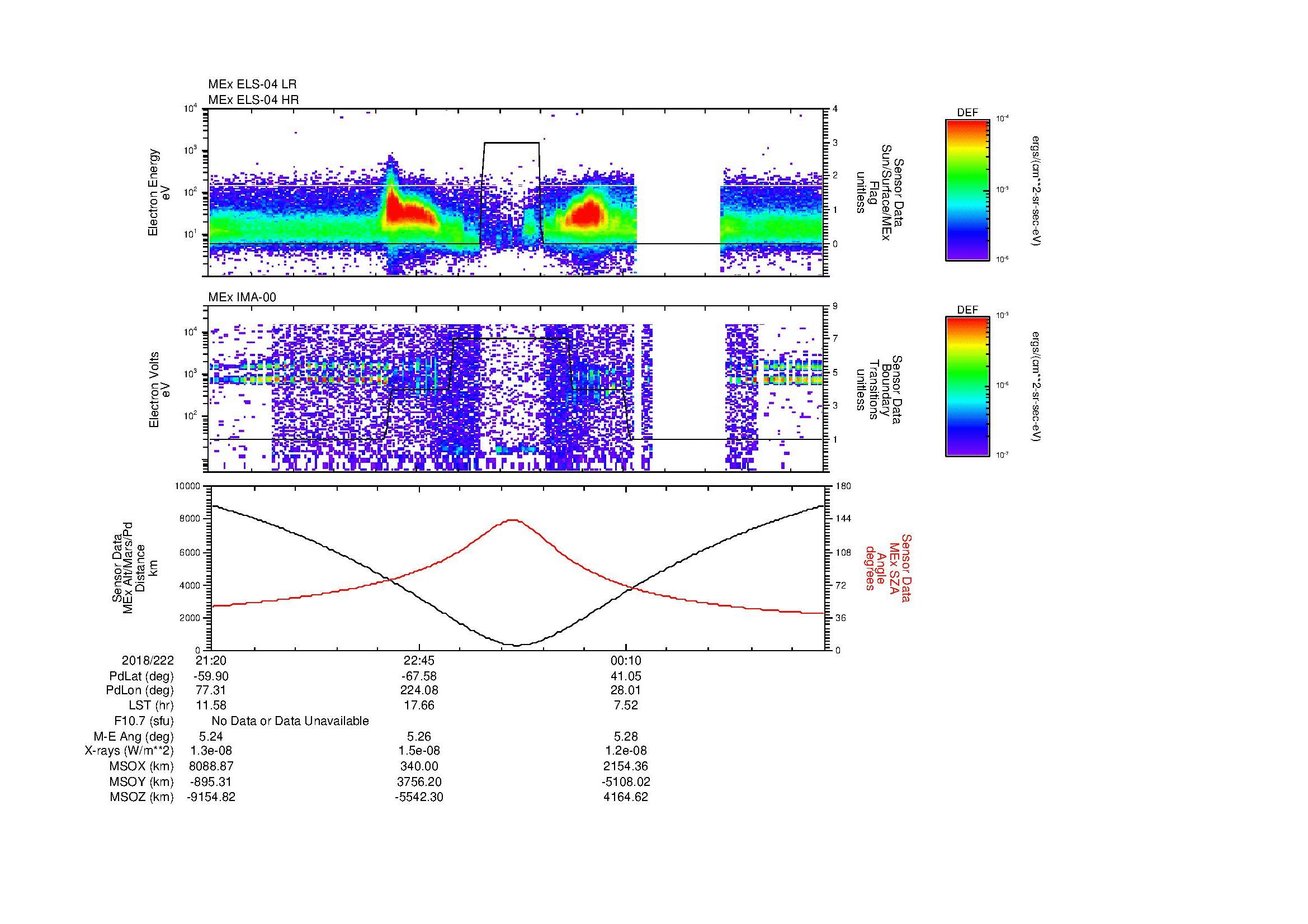Click the '00:10' time tick label
Viewport: 1308px width, 924px height.
pyautogui.click(x=626, y=660)
